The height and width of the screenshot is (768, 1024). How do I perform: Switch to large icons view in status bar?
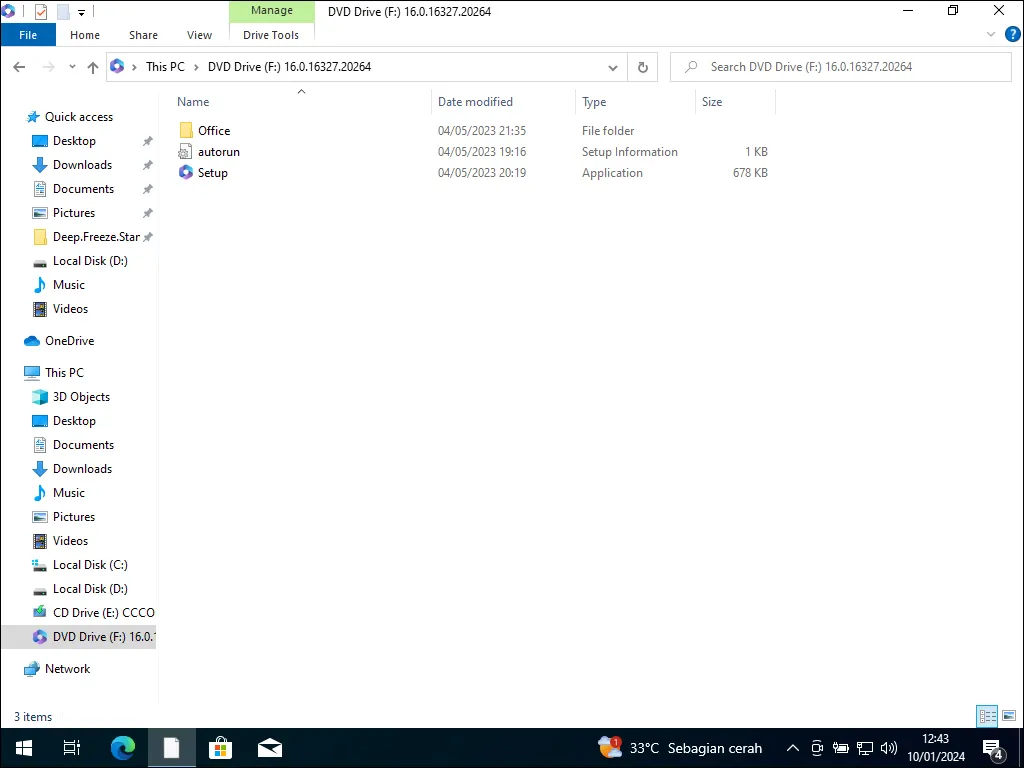click(x=1010, y=716)
